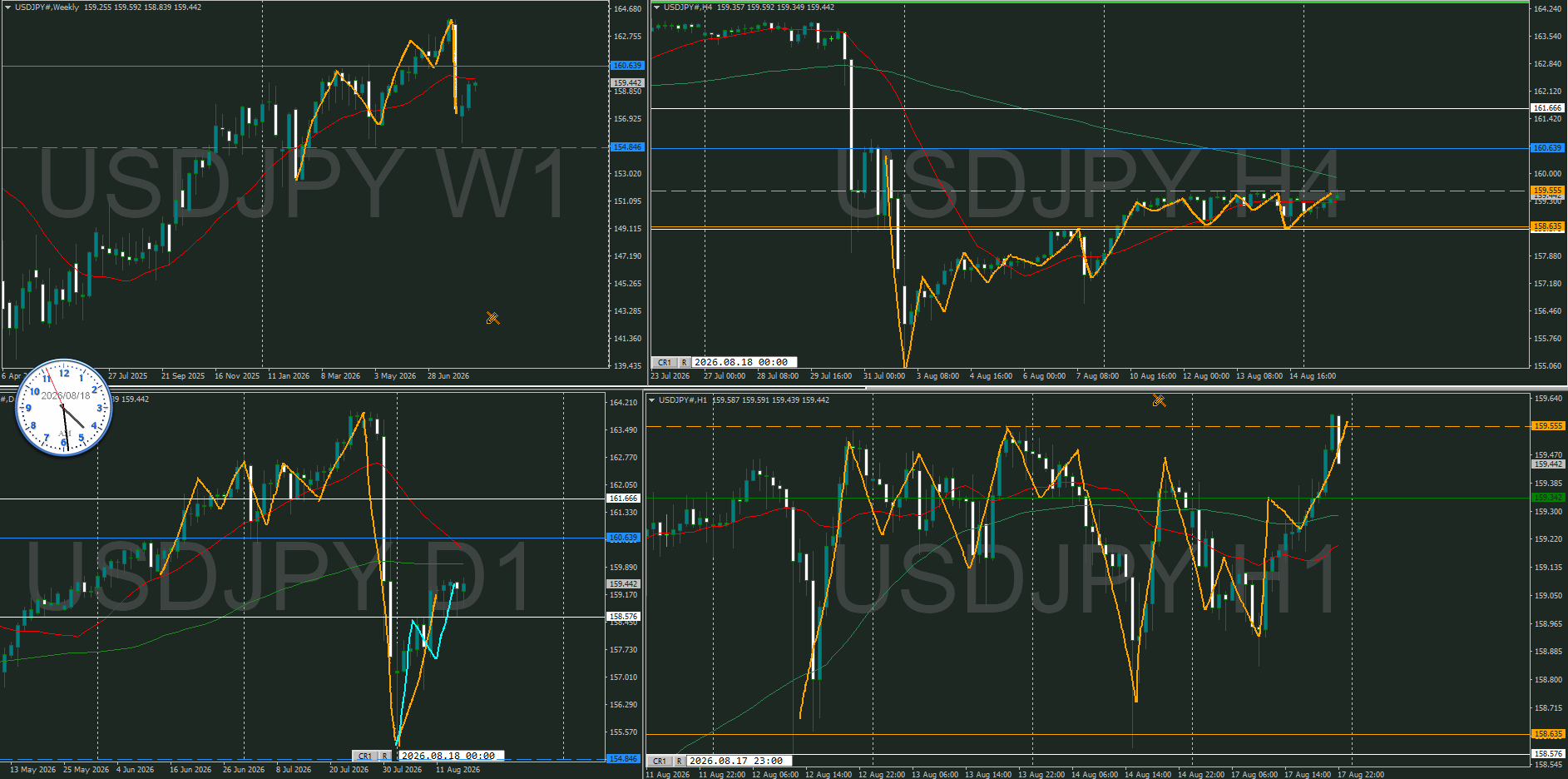Click the analog clock widget
1568x779 pixels.
click(x=64, y=408)
